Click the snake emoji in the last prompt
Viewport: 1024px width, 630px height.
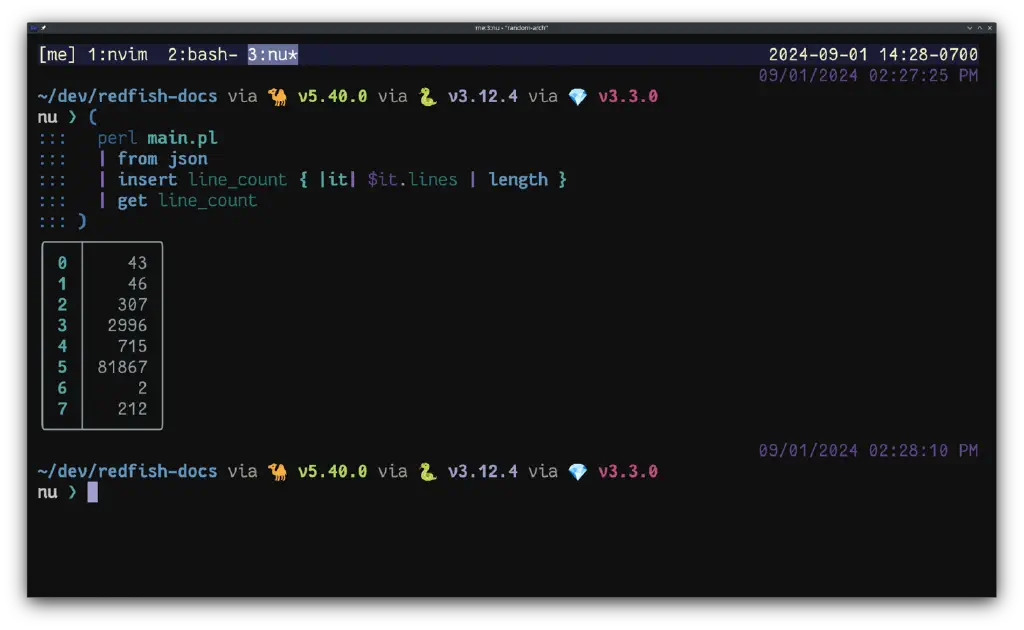[427, 471]
